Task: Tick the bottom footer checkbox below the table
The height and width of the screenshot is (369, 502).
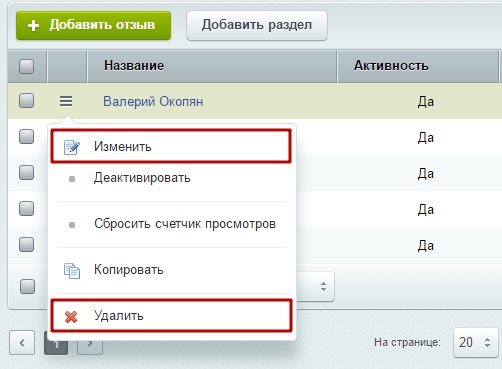Action: pyautogui.click(x=27, y=286)
